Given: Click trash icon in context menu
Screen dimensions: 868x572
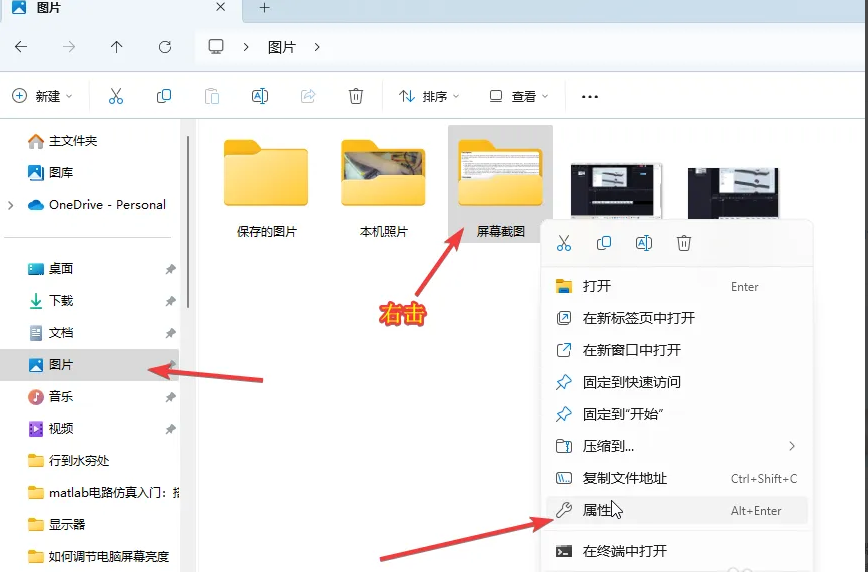Looking at the screenshot, I should (x=684, y=243).
